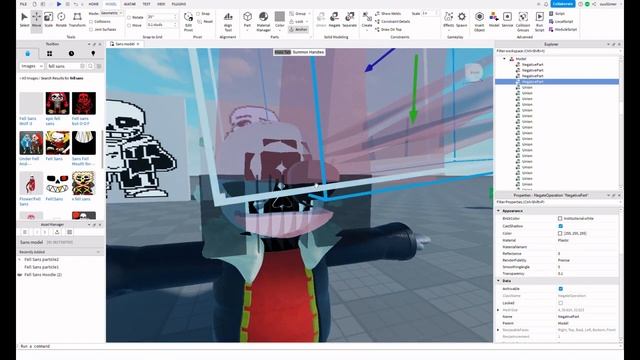Image resolution: width=640 pixels, height=360 pixels.
Task: Click the Run Script icon
Action: (x=540, y=21)
